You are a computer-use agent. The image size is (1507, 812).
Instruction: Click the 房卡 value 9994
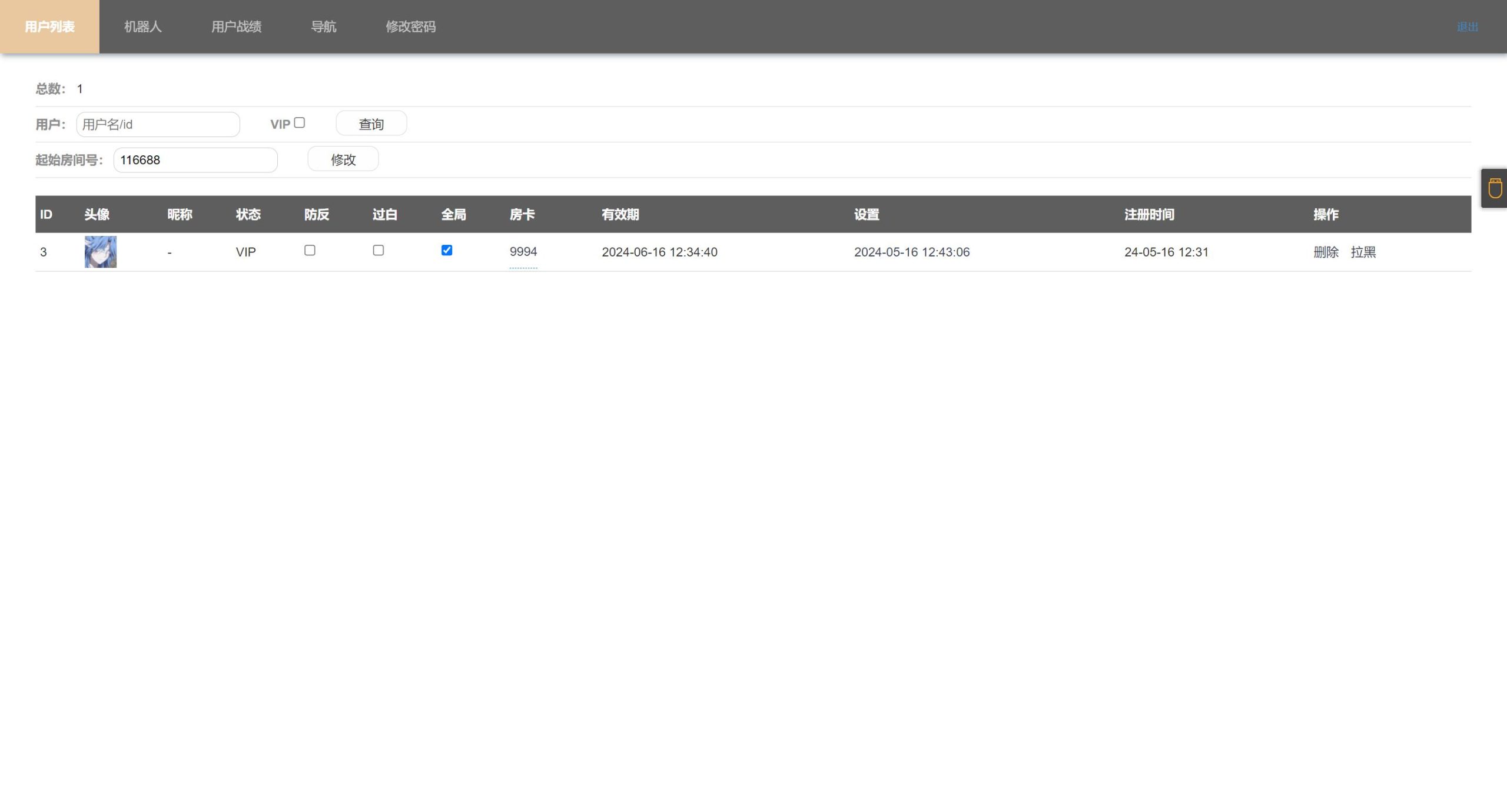coord(523,252)
